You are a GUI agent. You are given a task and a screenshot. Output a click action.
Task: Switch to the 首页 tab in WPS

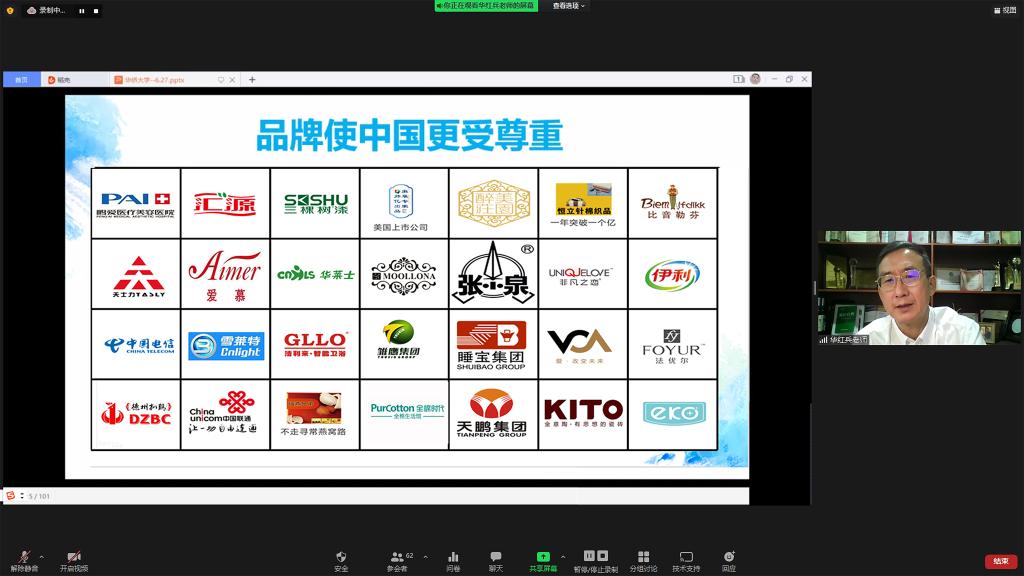click(x=21, y=80)
